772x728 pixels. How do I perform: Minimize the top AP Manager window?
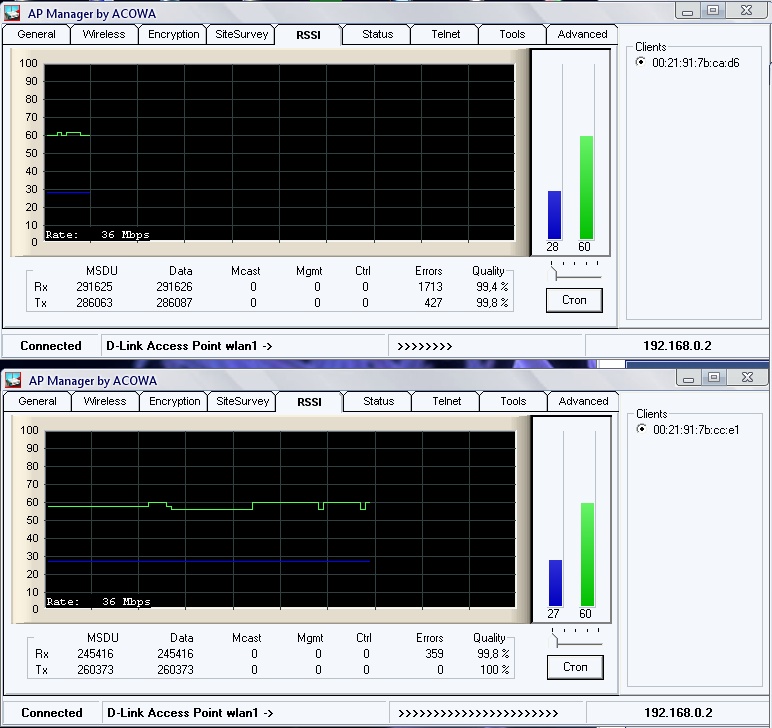[688, 10]
